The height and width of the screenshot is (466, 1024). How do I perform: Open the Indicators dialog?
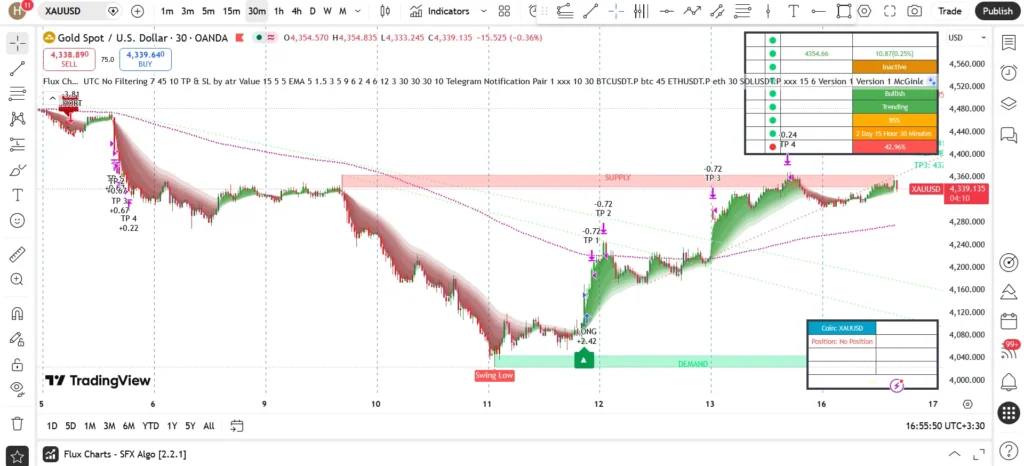[x=440, y=11]
